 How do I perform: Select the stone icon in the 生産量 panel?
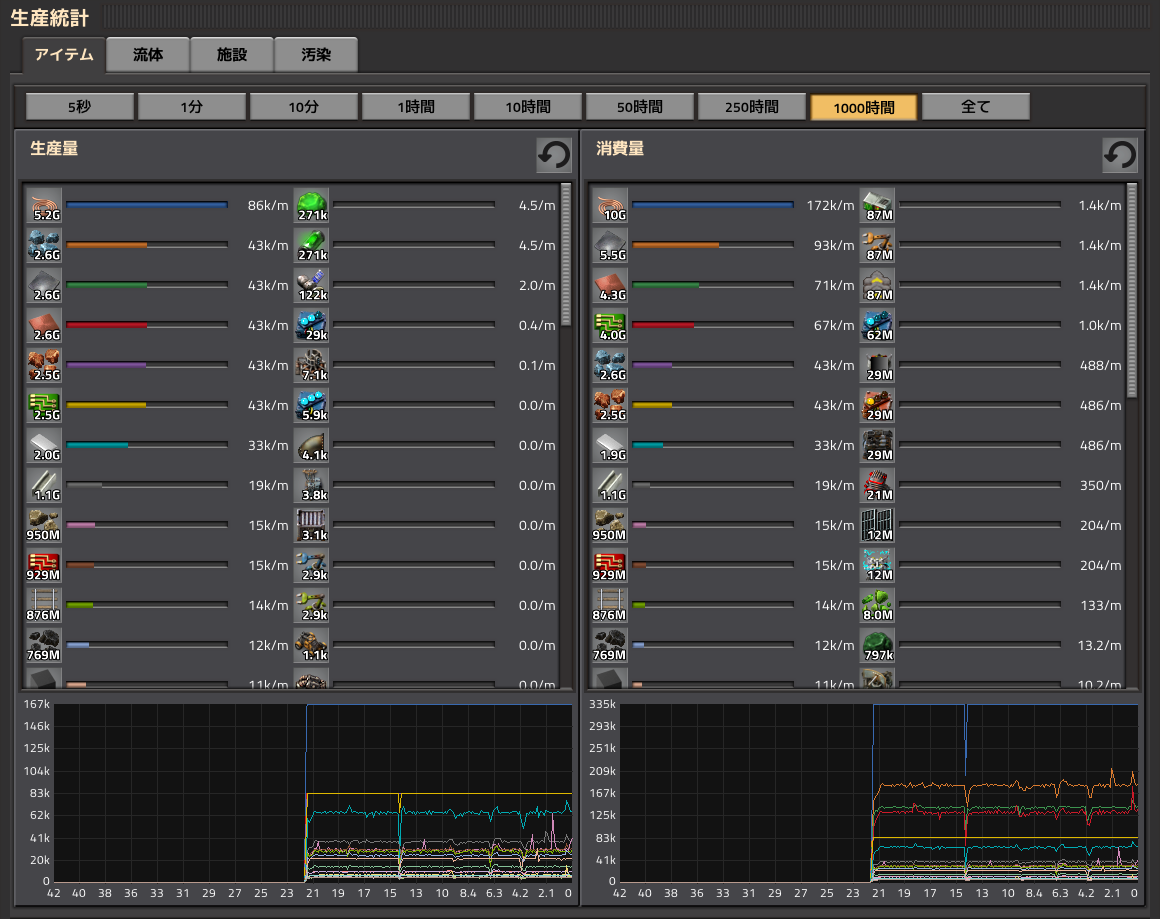pos(44,525)
